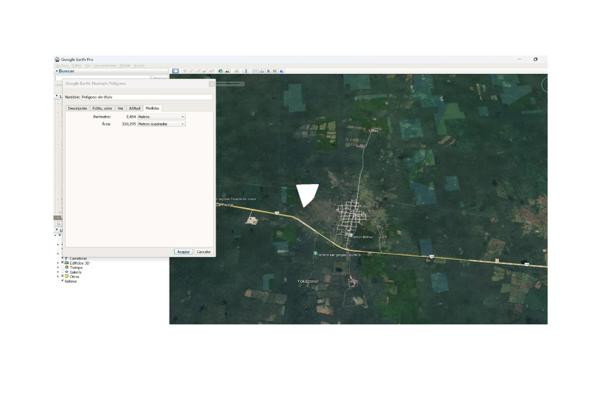600x400 pixels.
Task: Toggle the Galería layer checkbox
Action: [62, 272]
